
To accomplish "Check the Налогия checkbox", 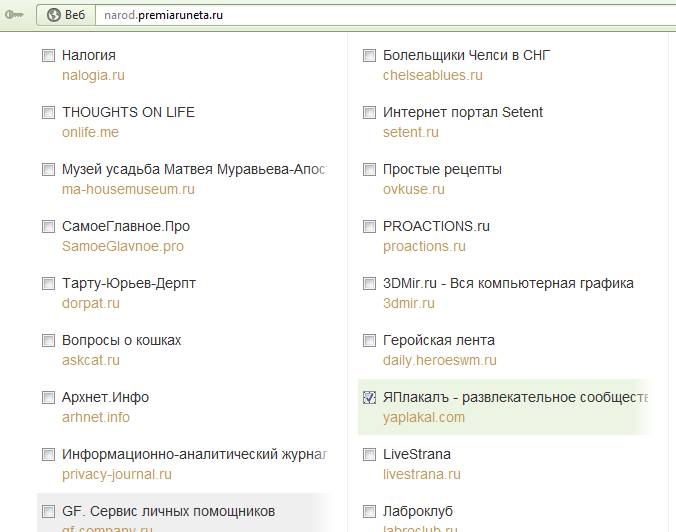I will click(48, 56).
